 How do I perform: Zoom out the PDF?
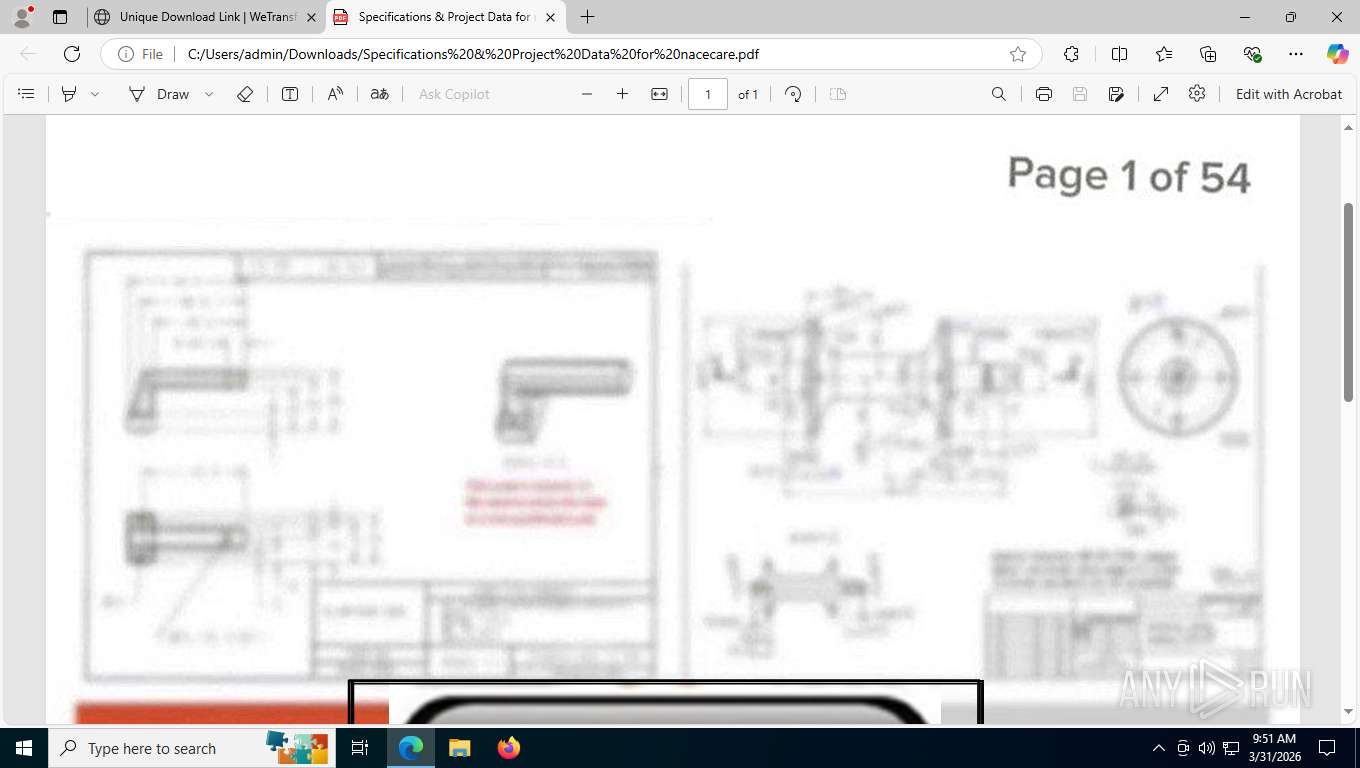pyautogui.click(x=587, y=94)
